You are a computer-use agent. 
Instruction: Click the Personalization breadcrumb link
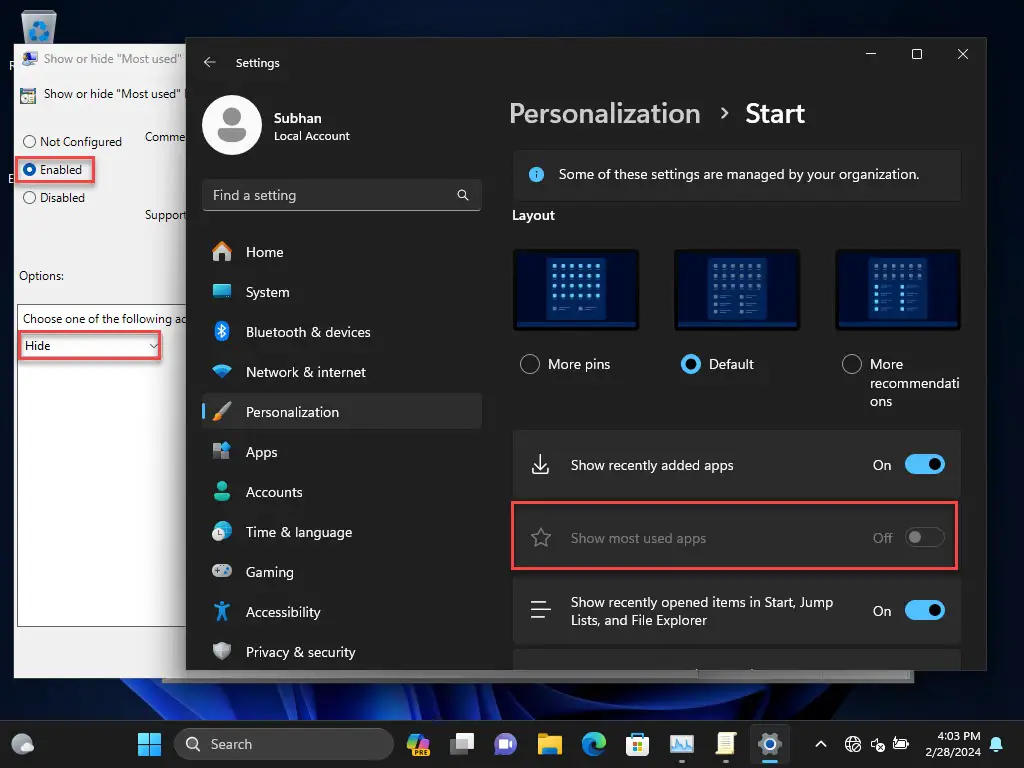click(x=605, y=114)
